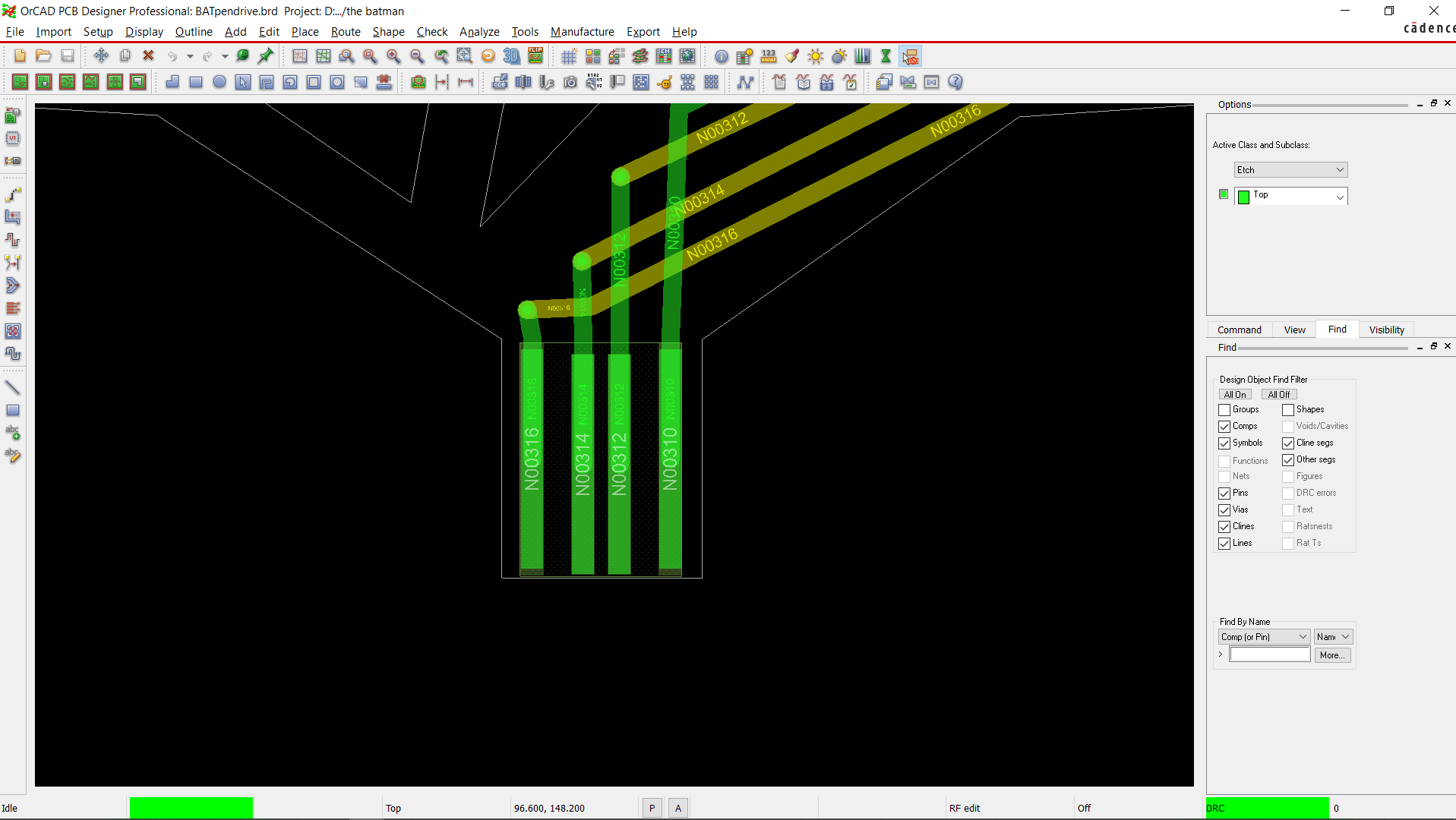Click the Zoom Out magnifier
1456x820 pixels.
[417, 56]
